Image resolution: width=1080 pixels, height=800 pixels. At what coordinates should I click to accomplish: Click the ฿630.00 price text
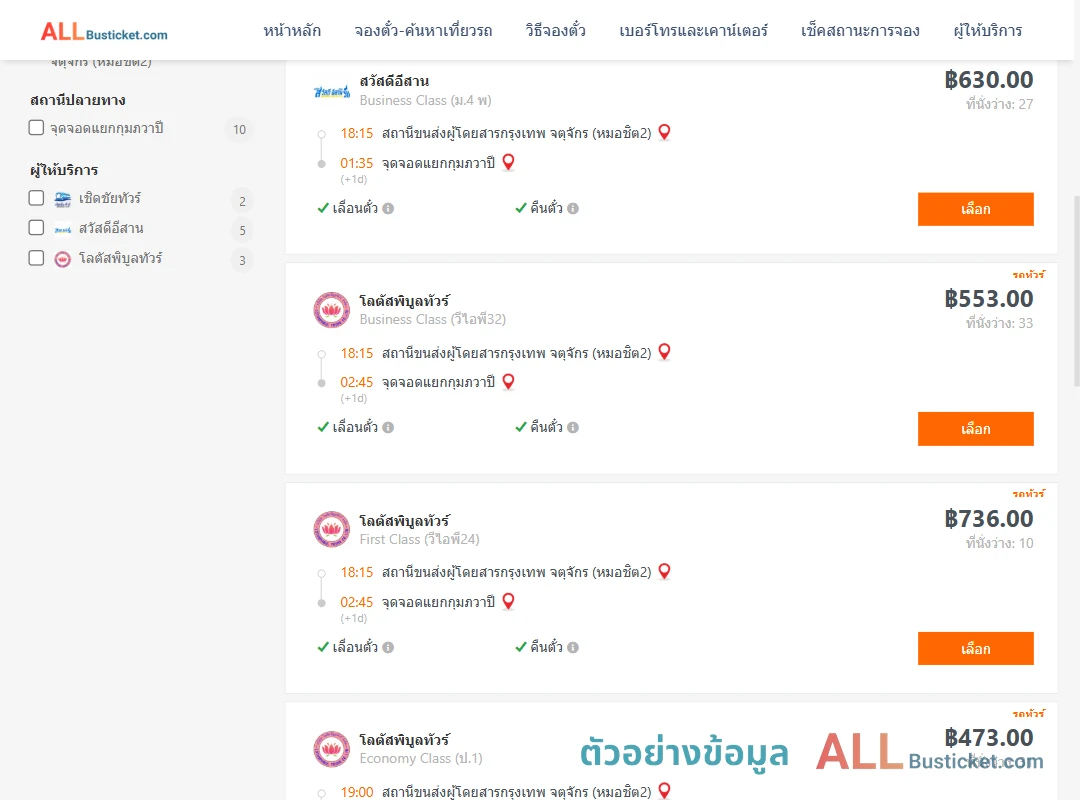point(989,80)
